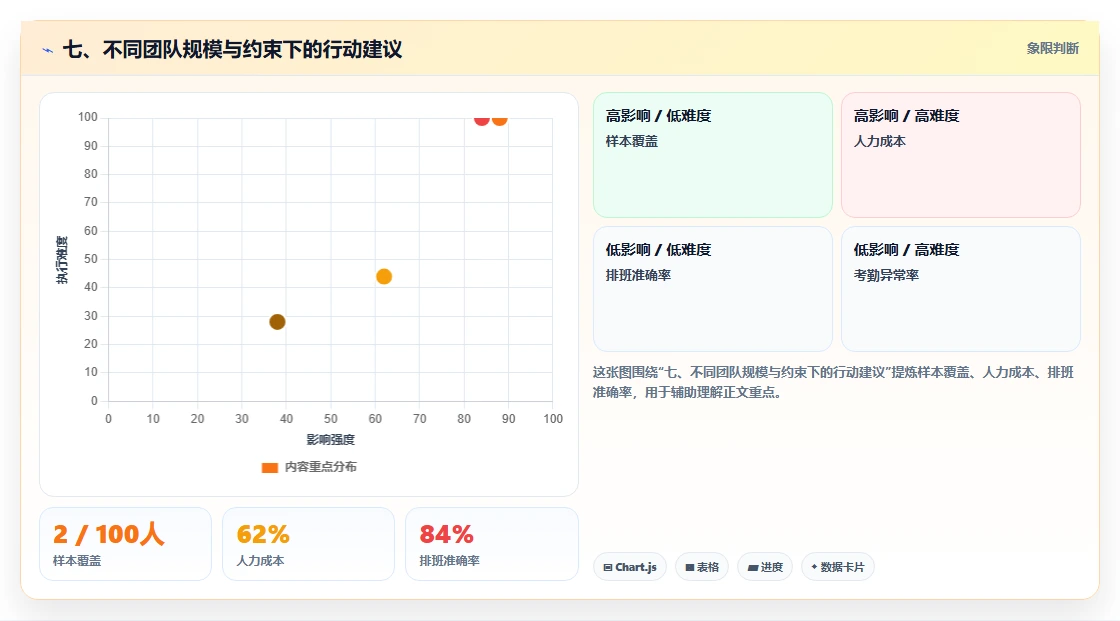The height and width of the screenshot is (621, 1120).
Task: Select the 低影响 / 高难度 quadrant card
Action: click(x=961, y=289)
